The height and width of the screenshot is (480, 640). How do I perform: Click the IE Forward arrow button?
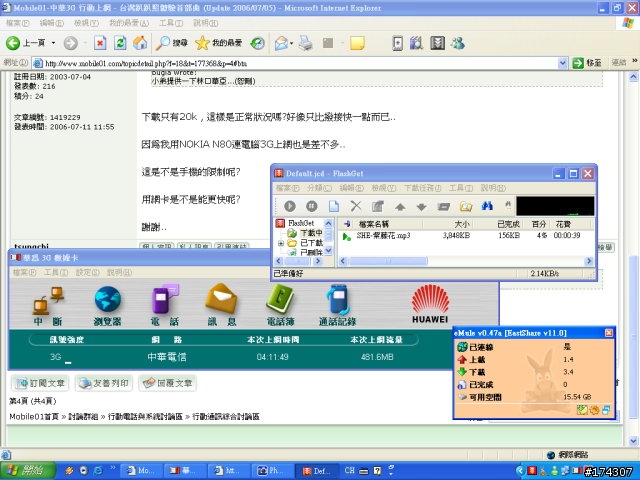pyautogui.click(x=71, y=43)
